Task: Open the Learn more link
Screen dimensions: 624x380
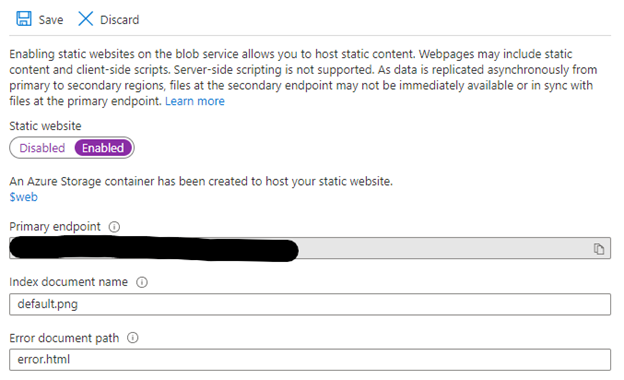Action: pos(195,101)
